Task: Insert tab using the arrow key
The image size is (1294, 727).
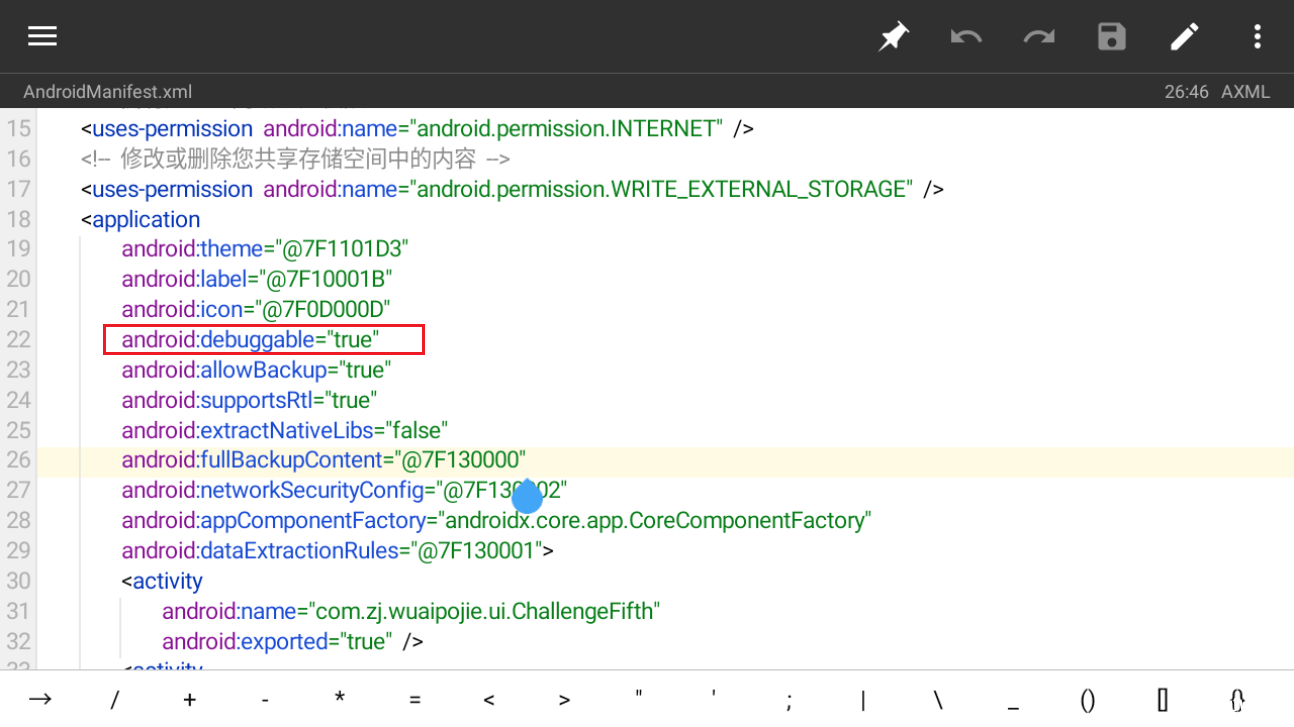Action: (x=40, y=700)
